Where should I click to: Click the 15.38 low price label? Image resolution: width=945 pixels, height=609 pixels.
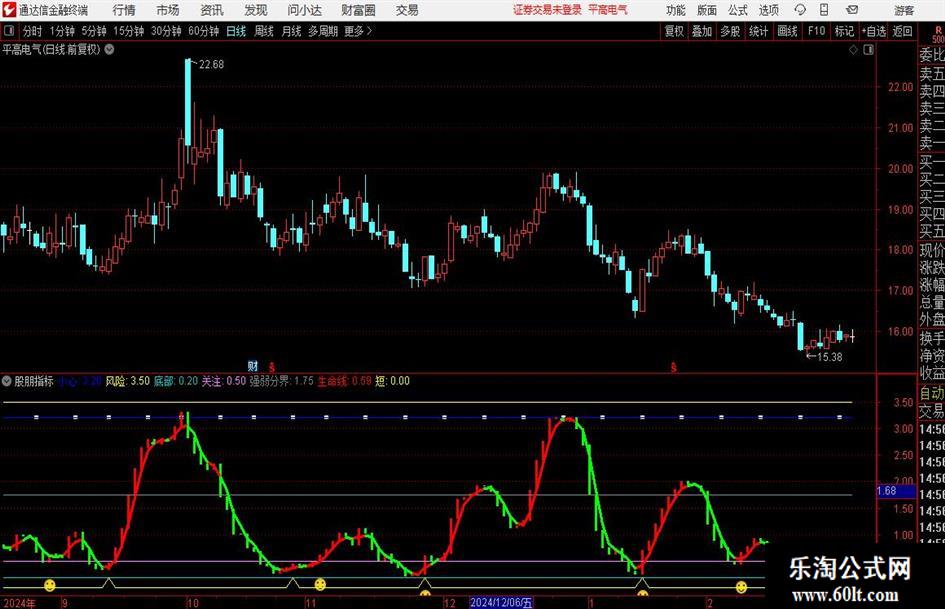click(x=830, y=357)
